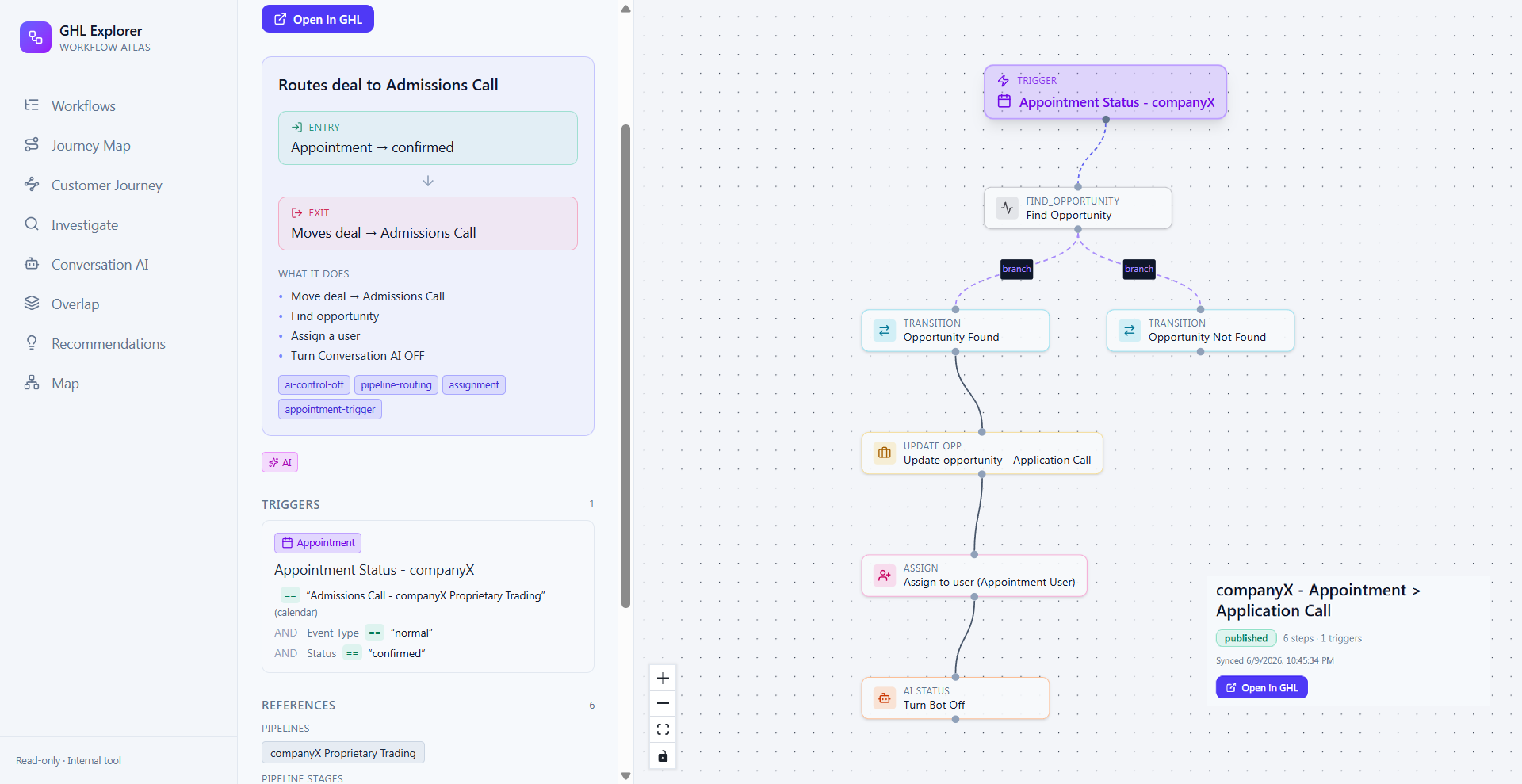Image resolution: width=1522 pixels, height=784 pixels.
Task: Click the companyX Proprietary Trading pipeline chip
Action: coord(343,752)
